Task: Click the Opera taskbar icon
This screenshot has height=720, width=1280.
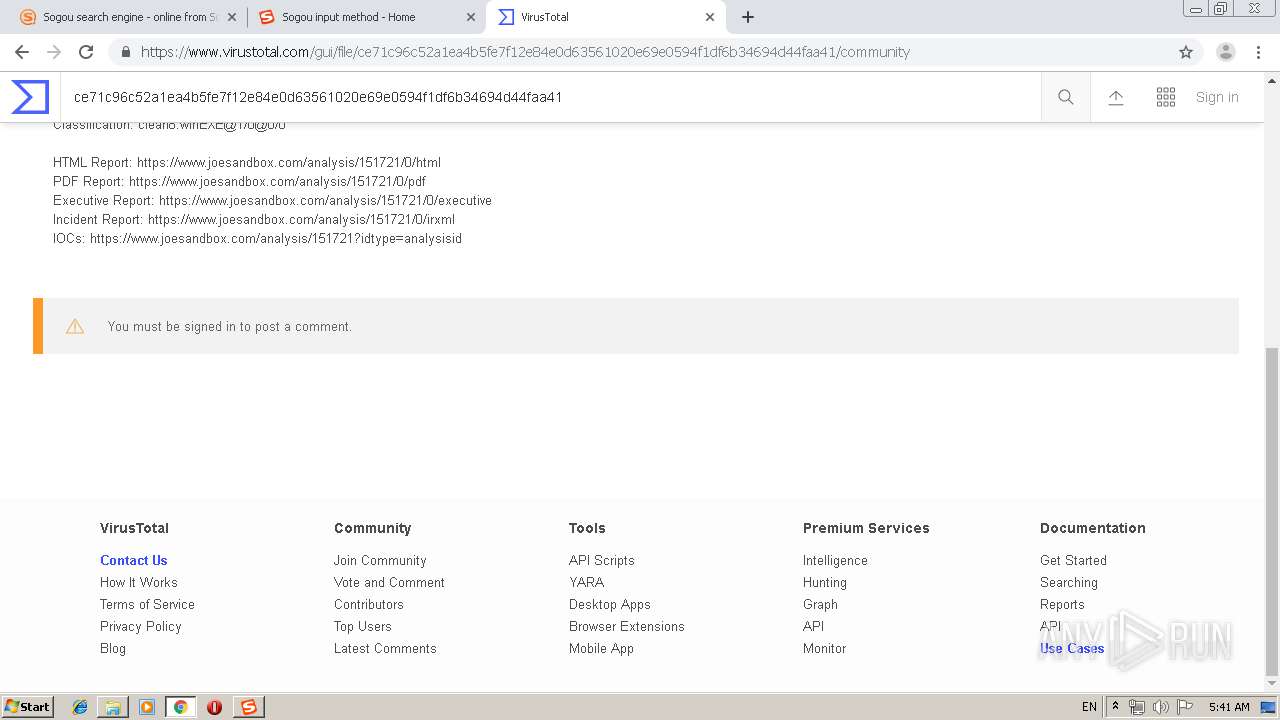Action: pyautogui.click(x=214, y=707)
